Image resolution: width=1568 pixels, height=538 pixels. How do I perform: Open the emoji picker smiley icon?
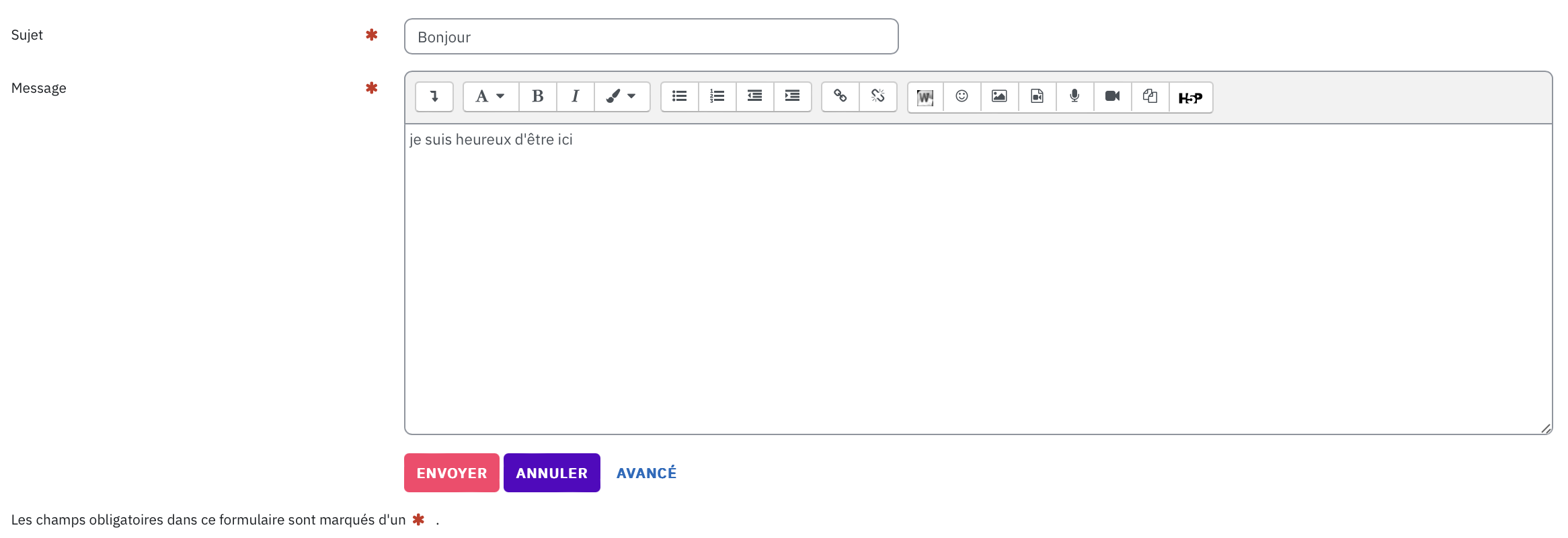click(x=962, y=97)
